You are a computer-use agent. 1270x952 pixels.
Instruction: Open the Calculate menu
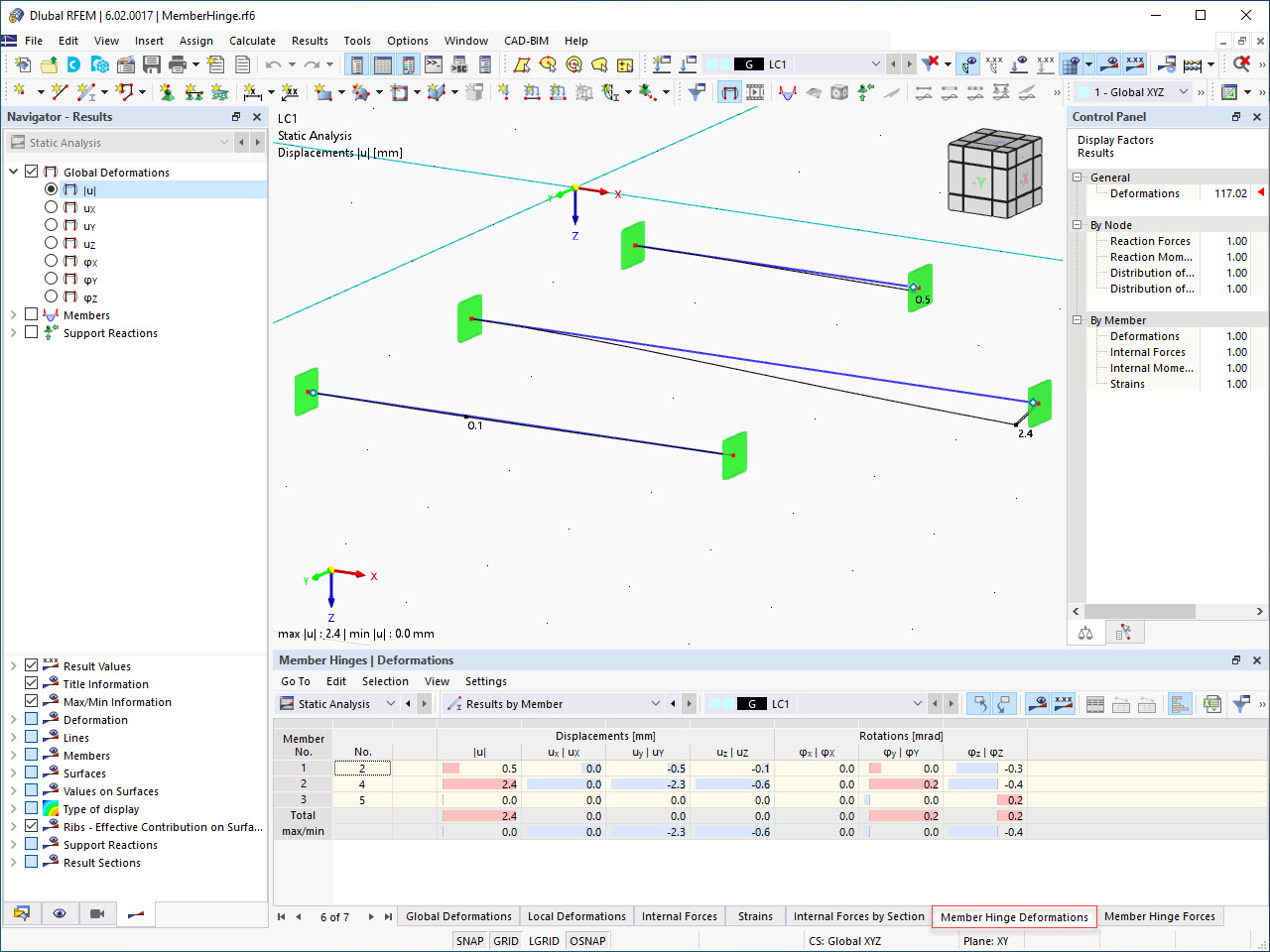(252, 41)
